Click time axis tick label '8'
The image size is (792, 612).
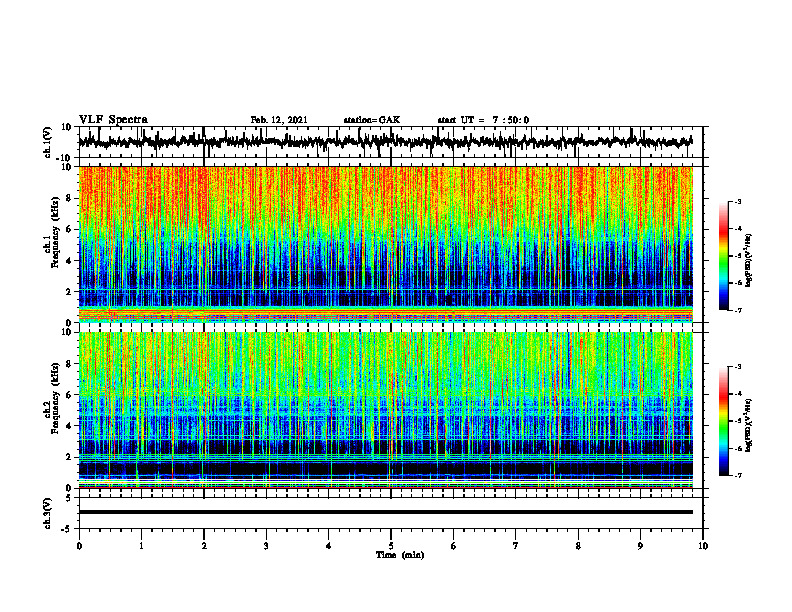pyautogui.click(x=578, y=546)
